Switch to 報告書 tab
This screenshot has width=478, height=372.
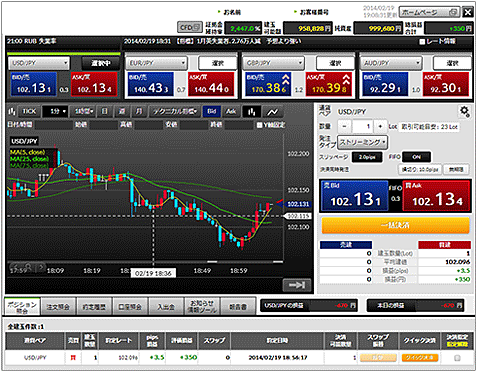click(238, 307)
